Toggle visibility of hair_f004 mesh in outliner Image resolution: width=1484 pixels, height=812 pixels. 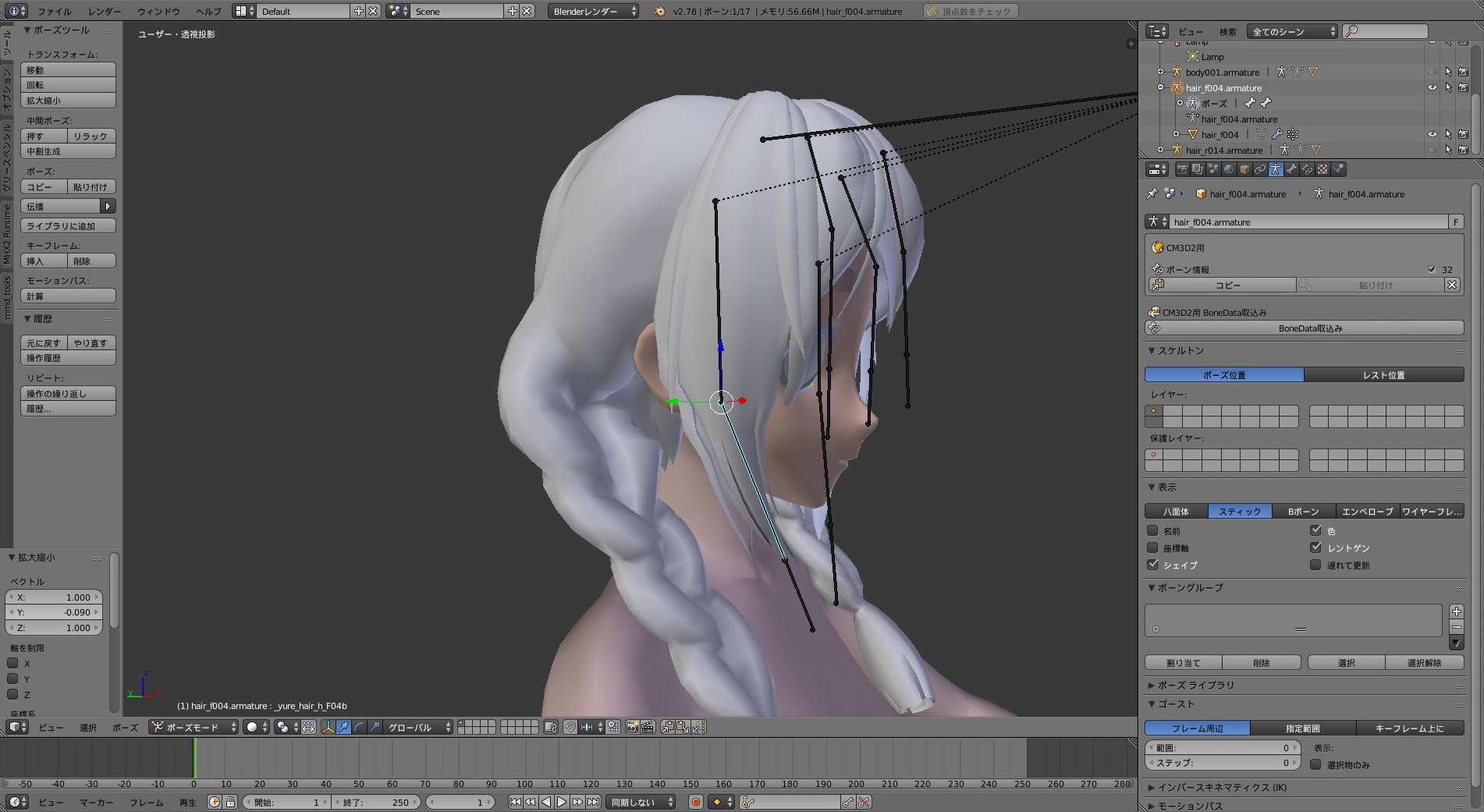tap(1432, 134)
